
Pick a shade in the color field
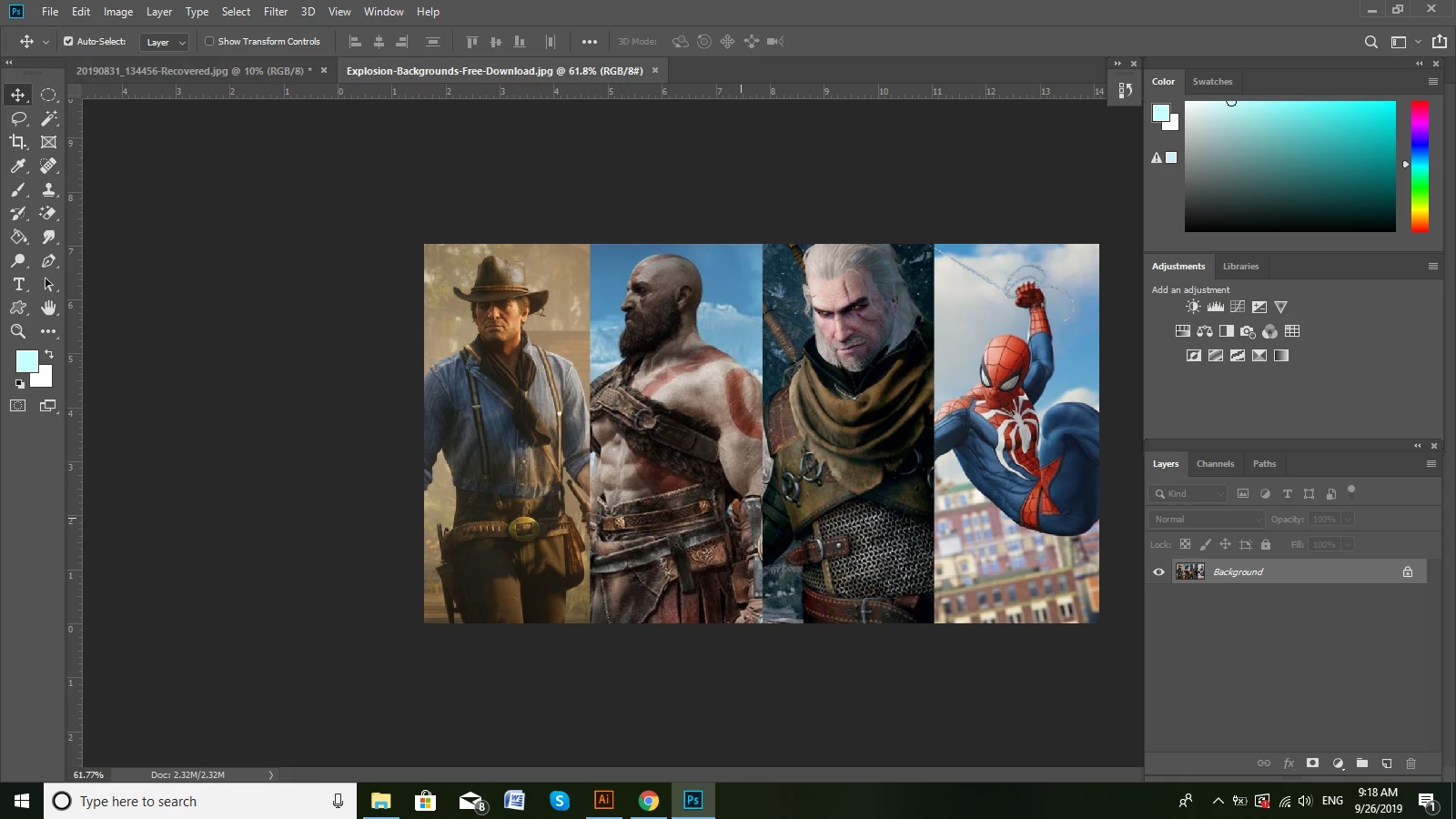pos(1289,166)
